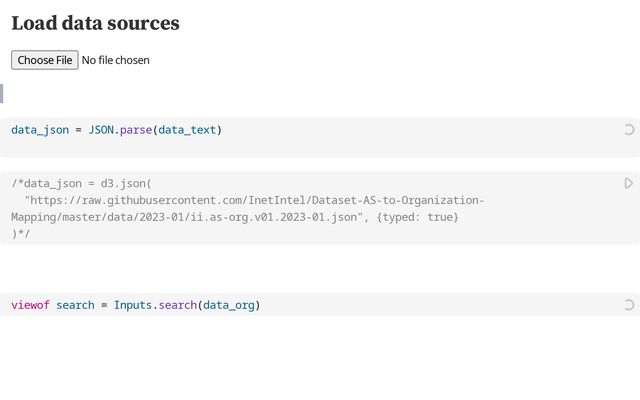Image resolution: width=640 pixels, height=400 pixels.
Task: Click the 'data_text' argument in the code
Action: pos(187,130)
